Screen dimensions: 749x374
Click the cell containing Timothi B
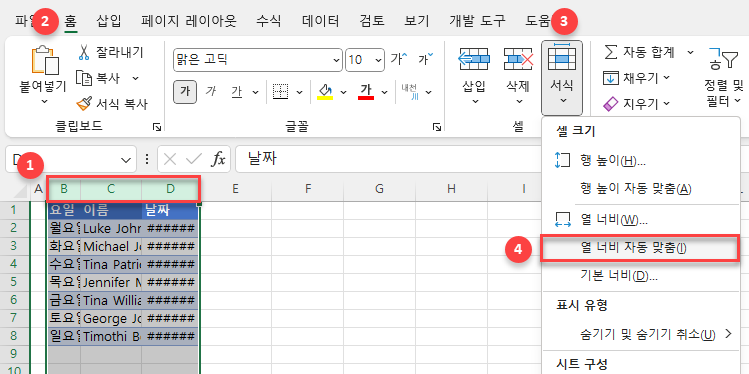tap(111, 336)
